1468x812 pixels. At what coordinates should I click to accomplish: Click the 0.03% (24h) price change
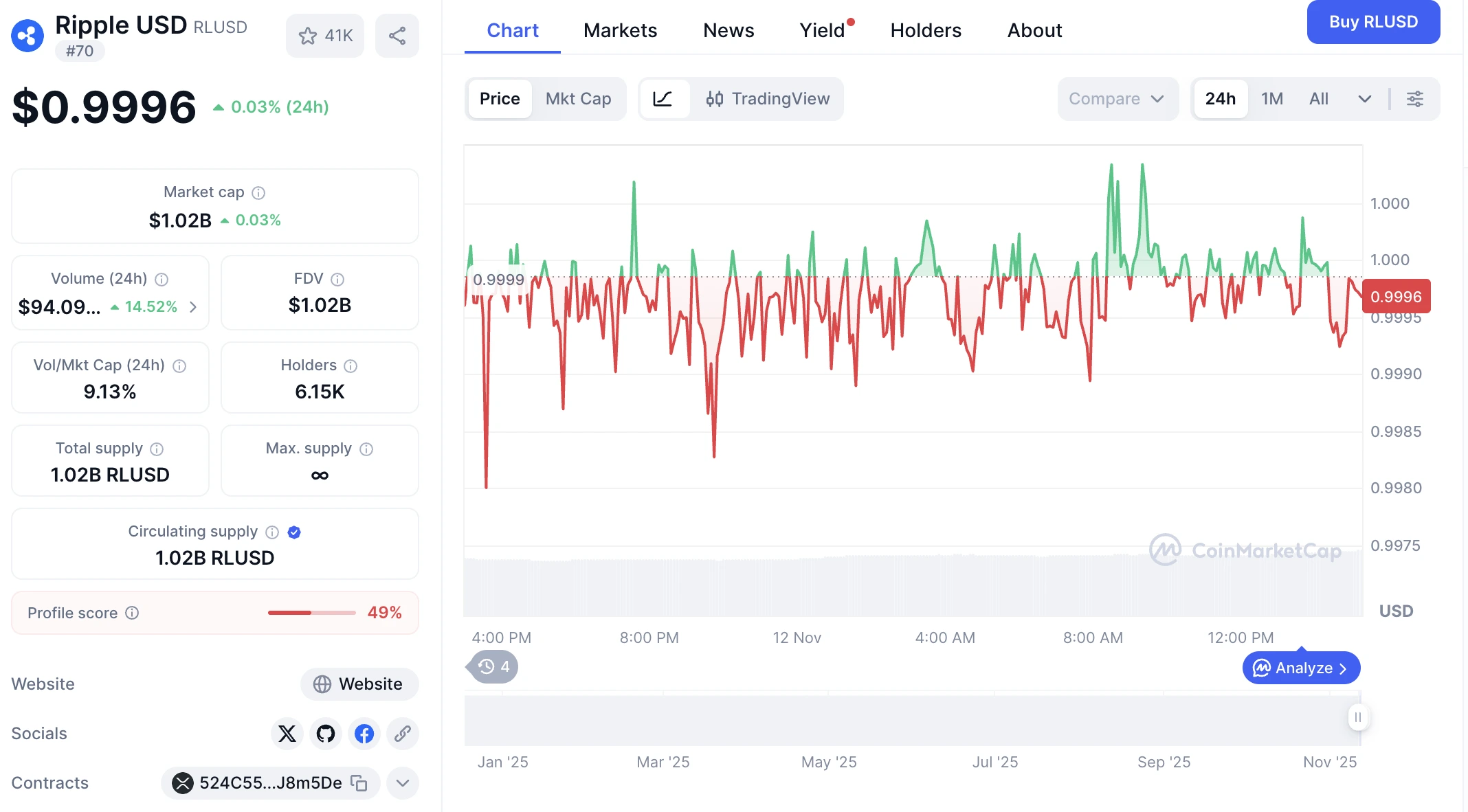tap(271, 107)
